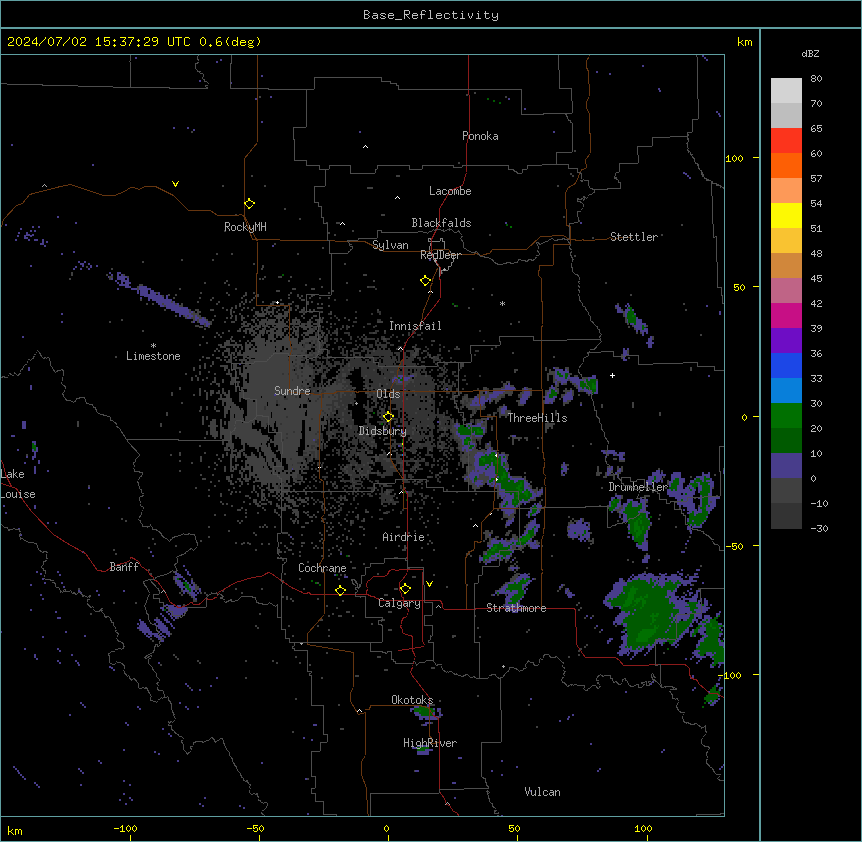Click the Innisfail label
Viewport: 862px width, 842px height.
click(x=415, y=326)
